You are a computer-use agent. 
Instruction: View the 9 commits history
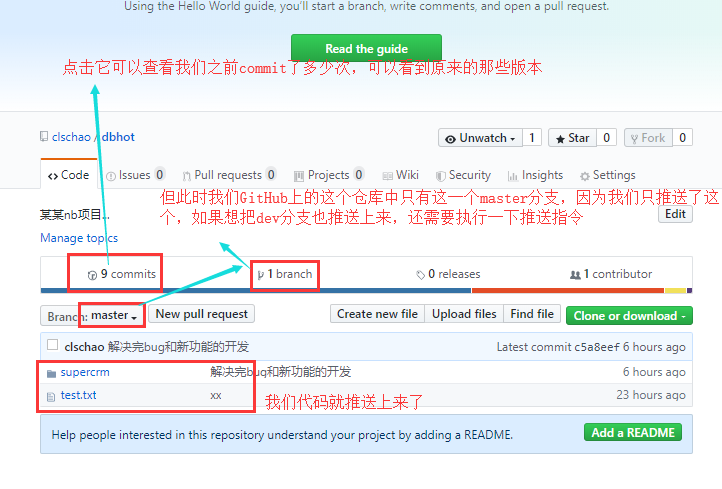tap(122, 274)
